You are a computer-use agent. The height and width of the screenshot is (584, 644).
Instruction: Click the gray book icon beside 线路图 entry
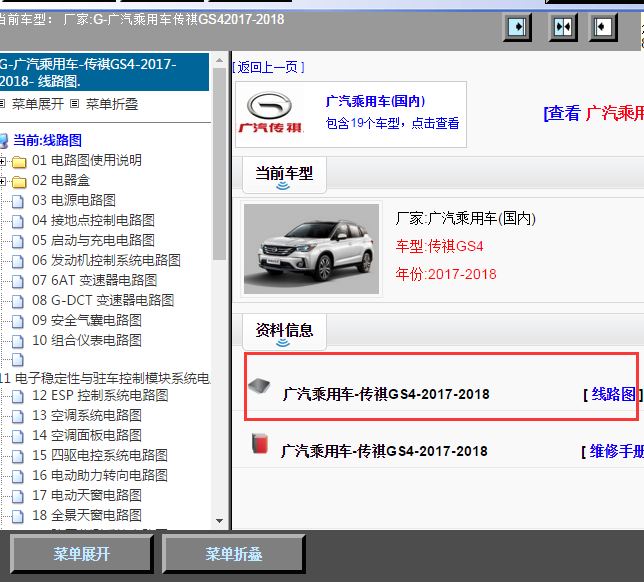[x=259, y=386]
